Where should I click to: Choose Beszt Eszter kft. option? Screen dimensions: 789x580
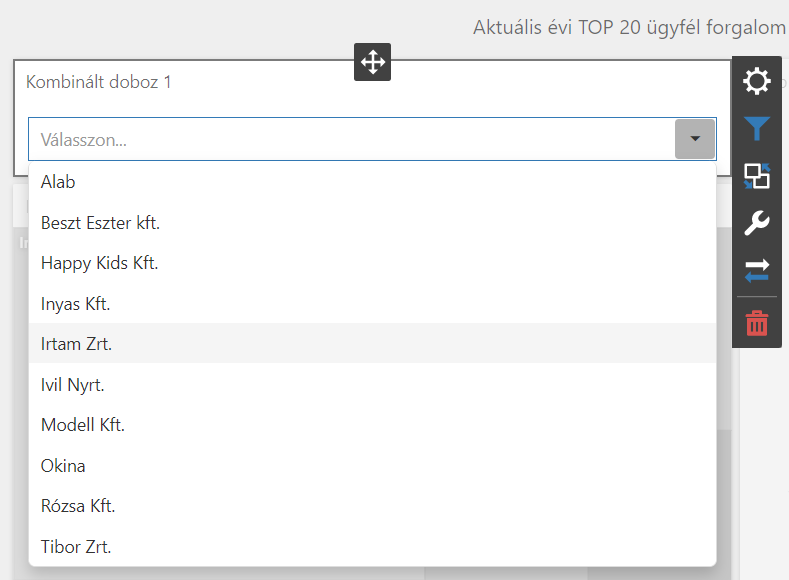(x=100, y=223)
